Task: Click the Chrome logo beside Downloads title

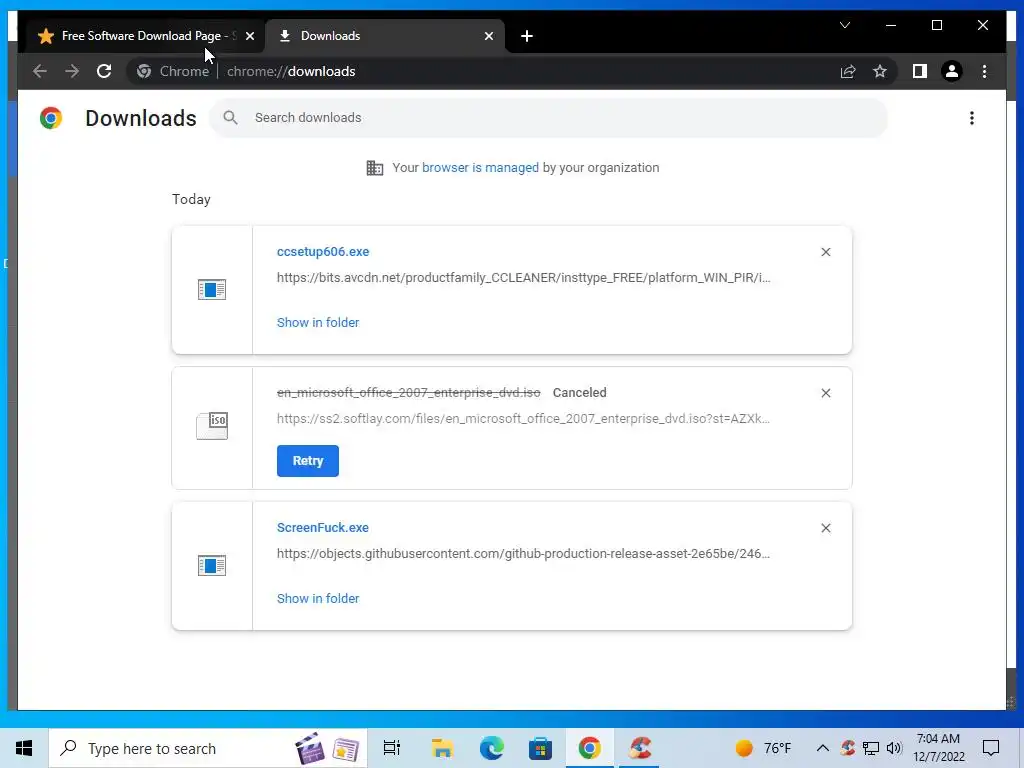Action: [x=51, y=118]
